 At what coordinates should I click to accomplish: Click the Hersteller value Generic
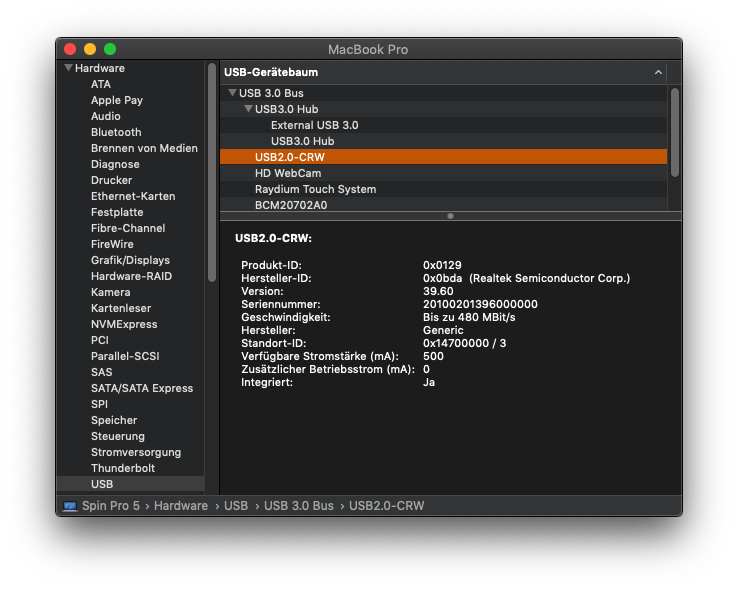coord(443,330)
